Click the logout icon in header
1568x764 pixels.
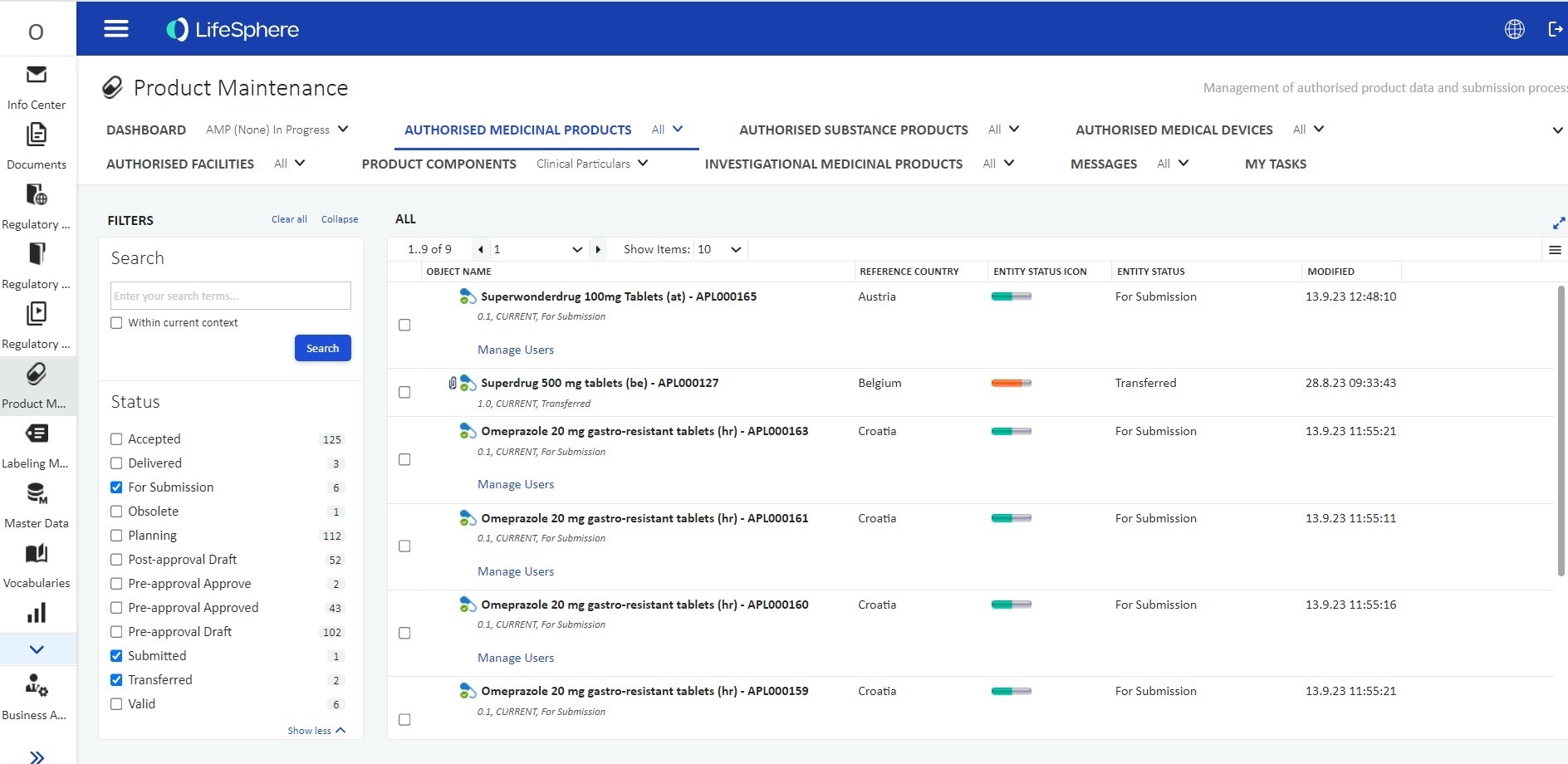tap(1555, 29)
